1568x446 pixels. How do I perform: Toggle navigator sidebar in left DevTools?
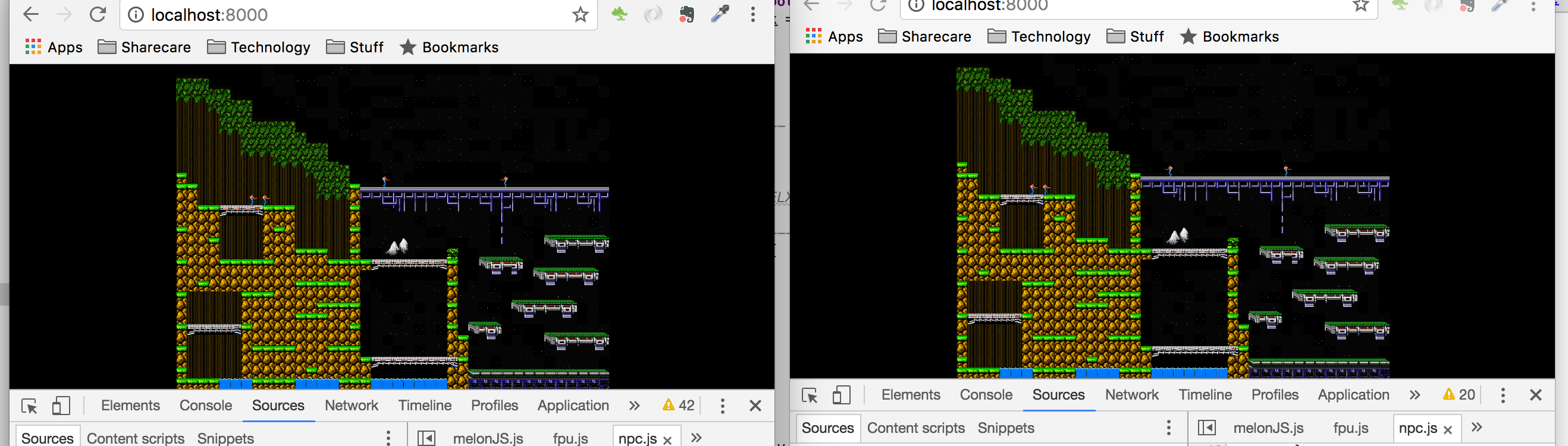[427, 438]
